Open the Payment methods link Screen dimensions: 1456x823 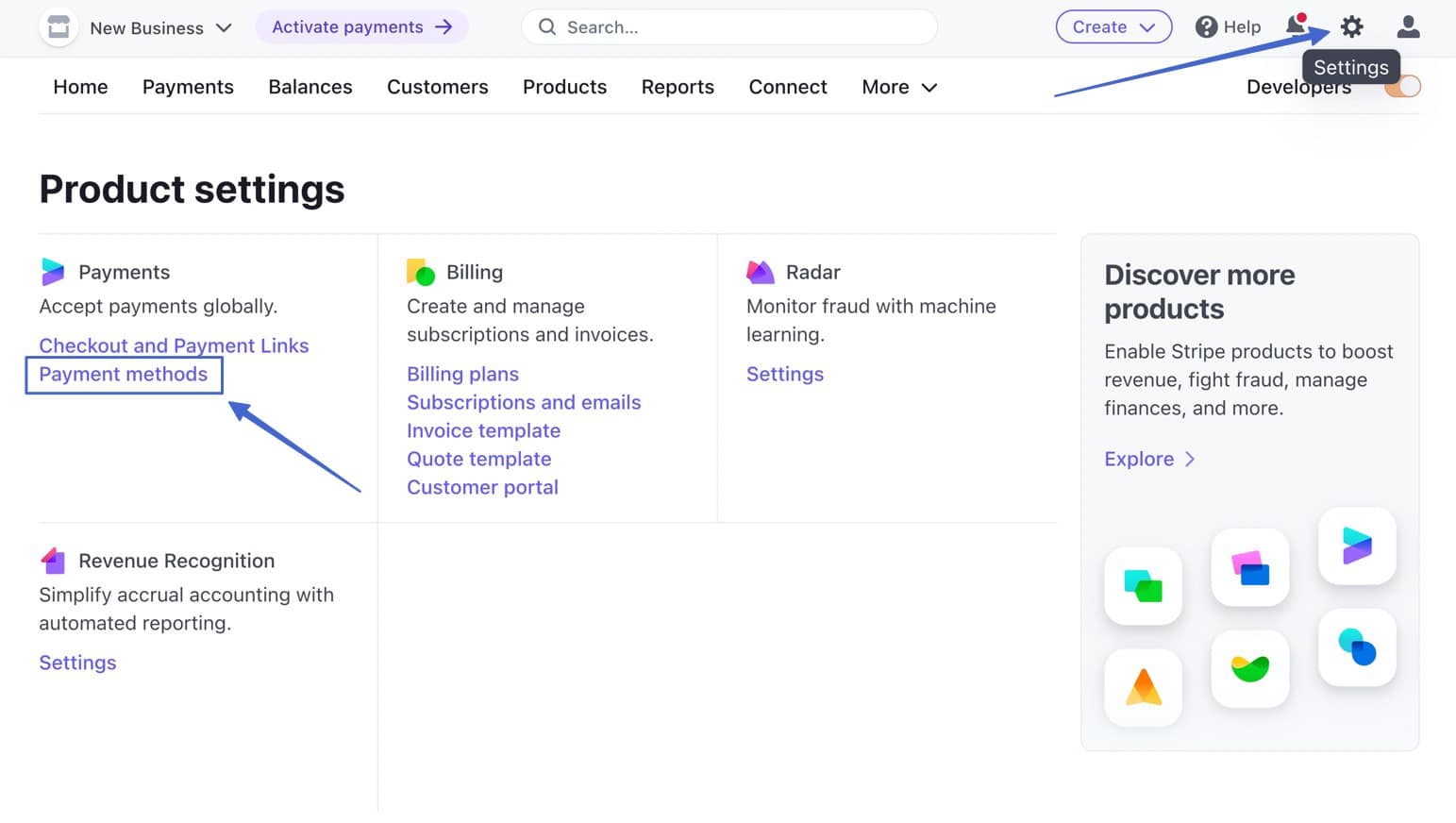(x=123, y=374)
